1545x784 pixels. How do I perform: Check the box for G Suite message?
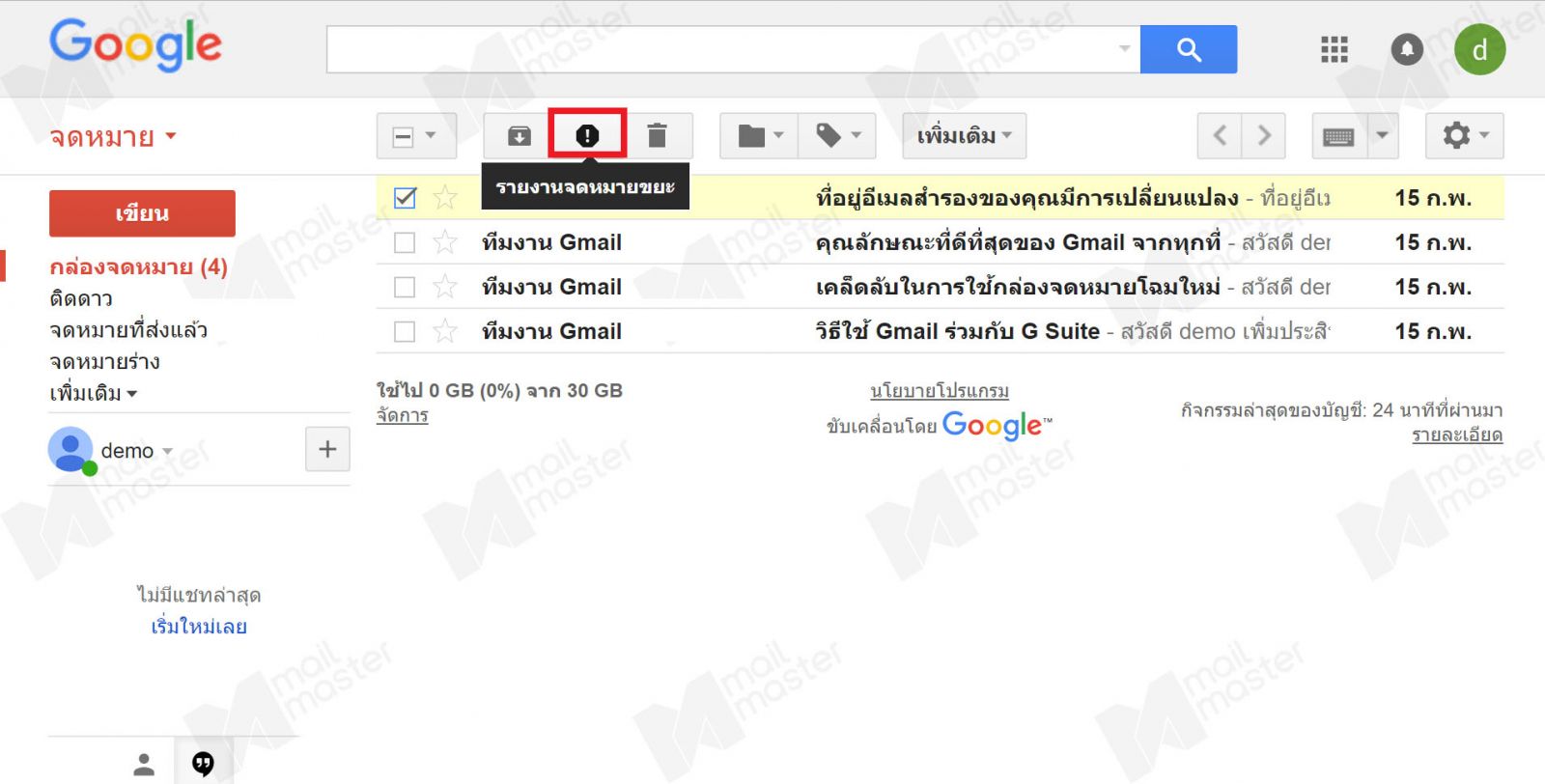pyautogui.click(x=405, y=331)
